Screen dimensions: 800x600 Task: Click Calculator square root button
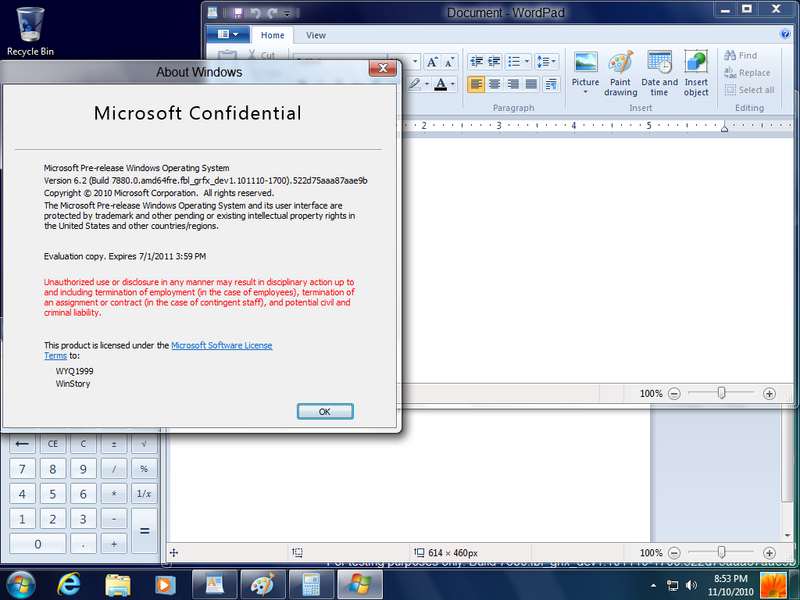[144, 444]
